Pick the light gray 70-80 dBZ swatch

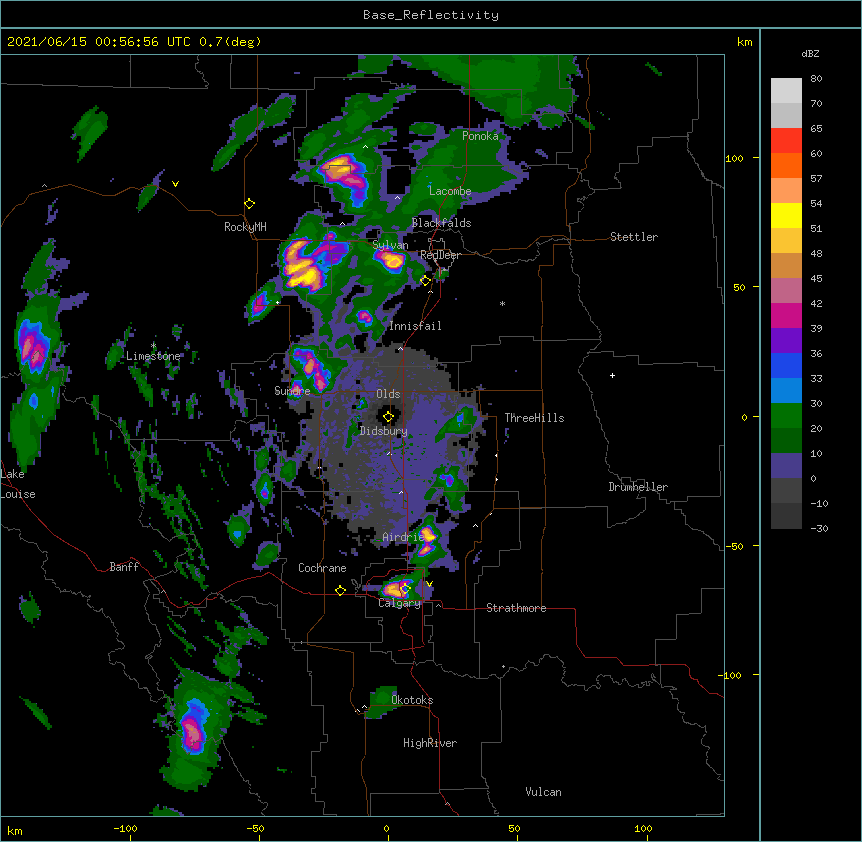click(x=786, y=91)
